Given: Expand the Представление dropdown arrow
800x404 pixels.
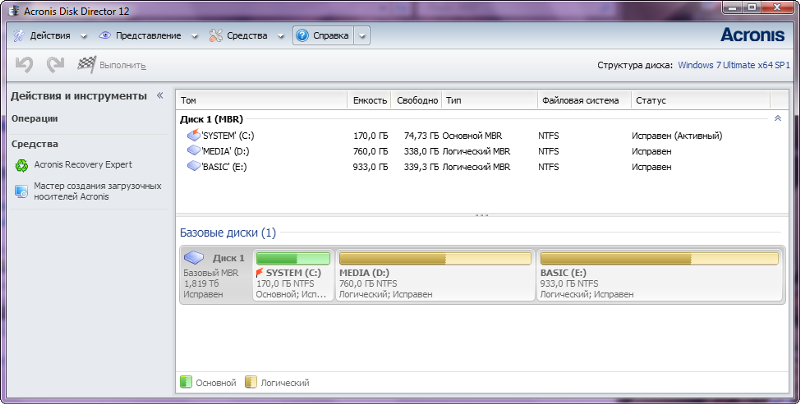Looking at the screenshot, I should click(x=194, y=36).
